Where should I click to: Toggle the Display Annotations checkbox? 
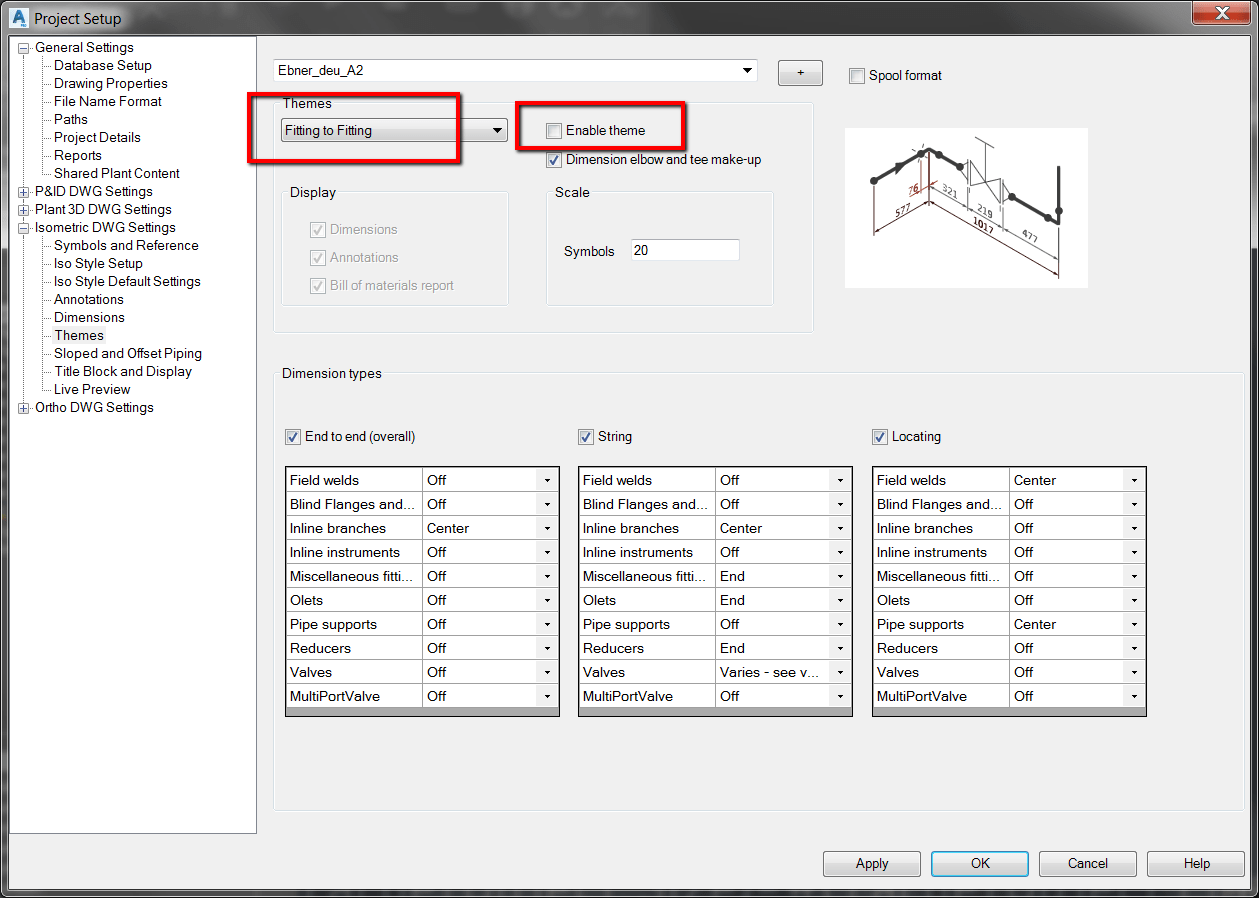point(318,258)
